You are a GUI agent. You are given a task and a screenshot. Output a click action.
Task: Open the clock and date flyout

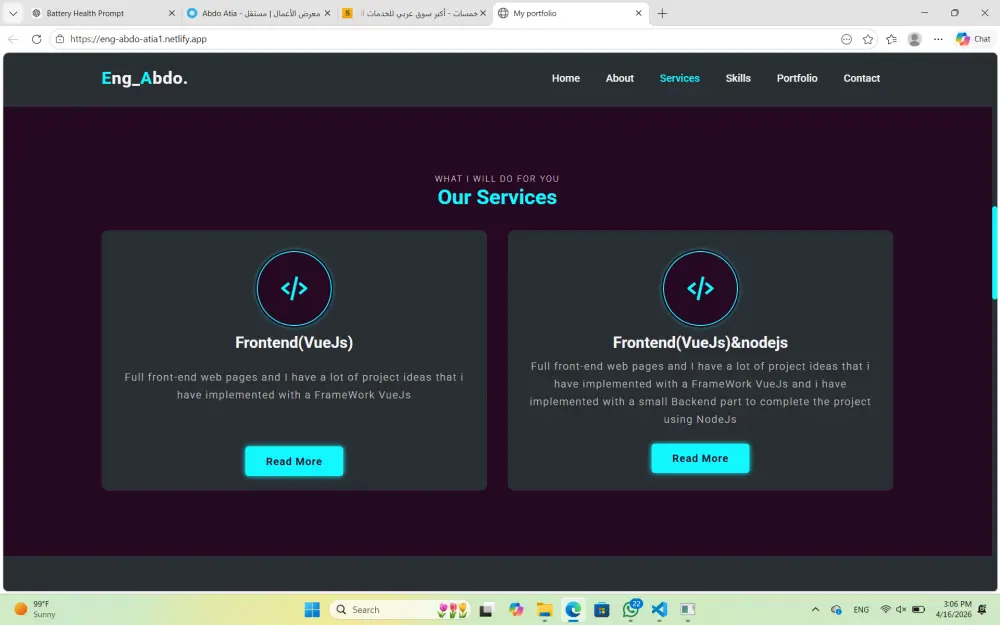[953, 609]
